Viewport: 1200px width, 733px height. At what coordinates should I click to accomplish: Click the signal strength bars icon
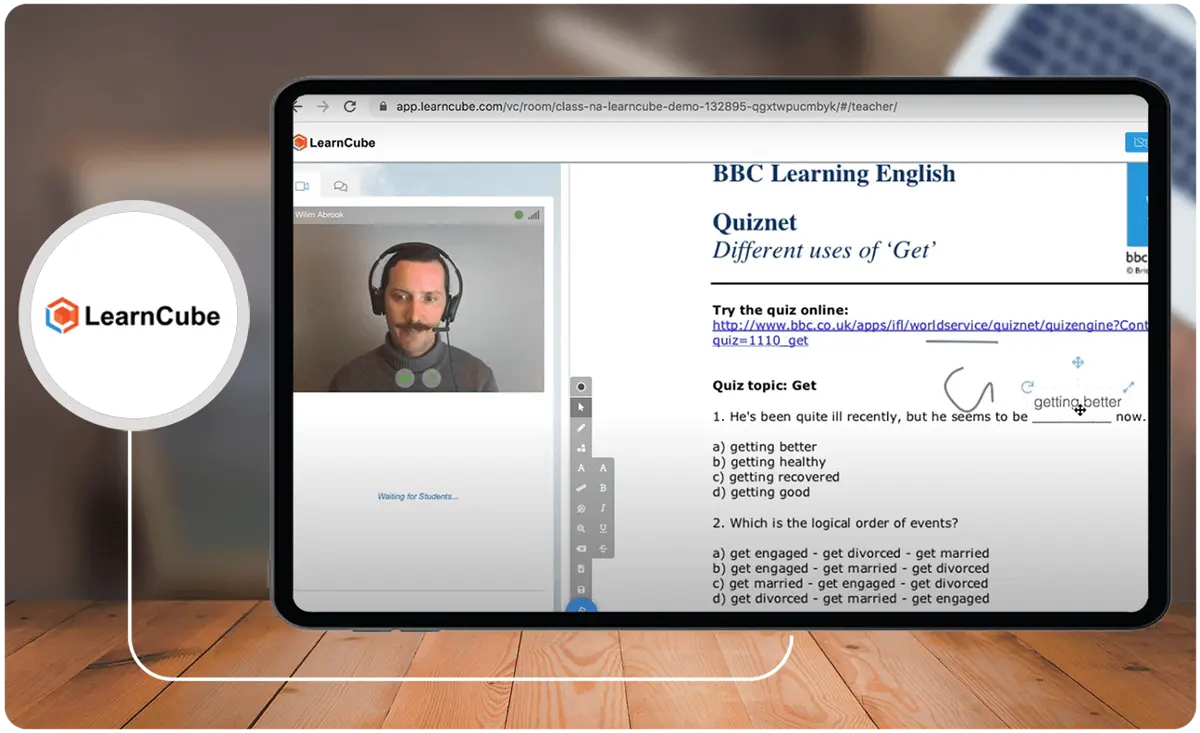point(533,215)
